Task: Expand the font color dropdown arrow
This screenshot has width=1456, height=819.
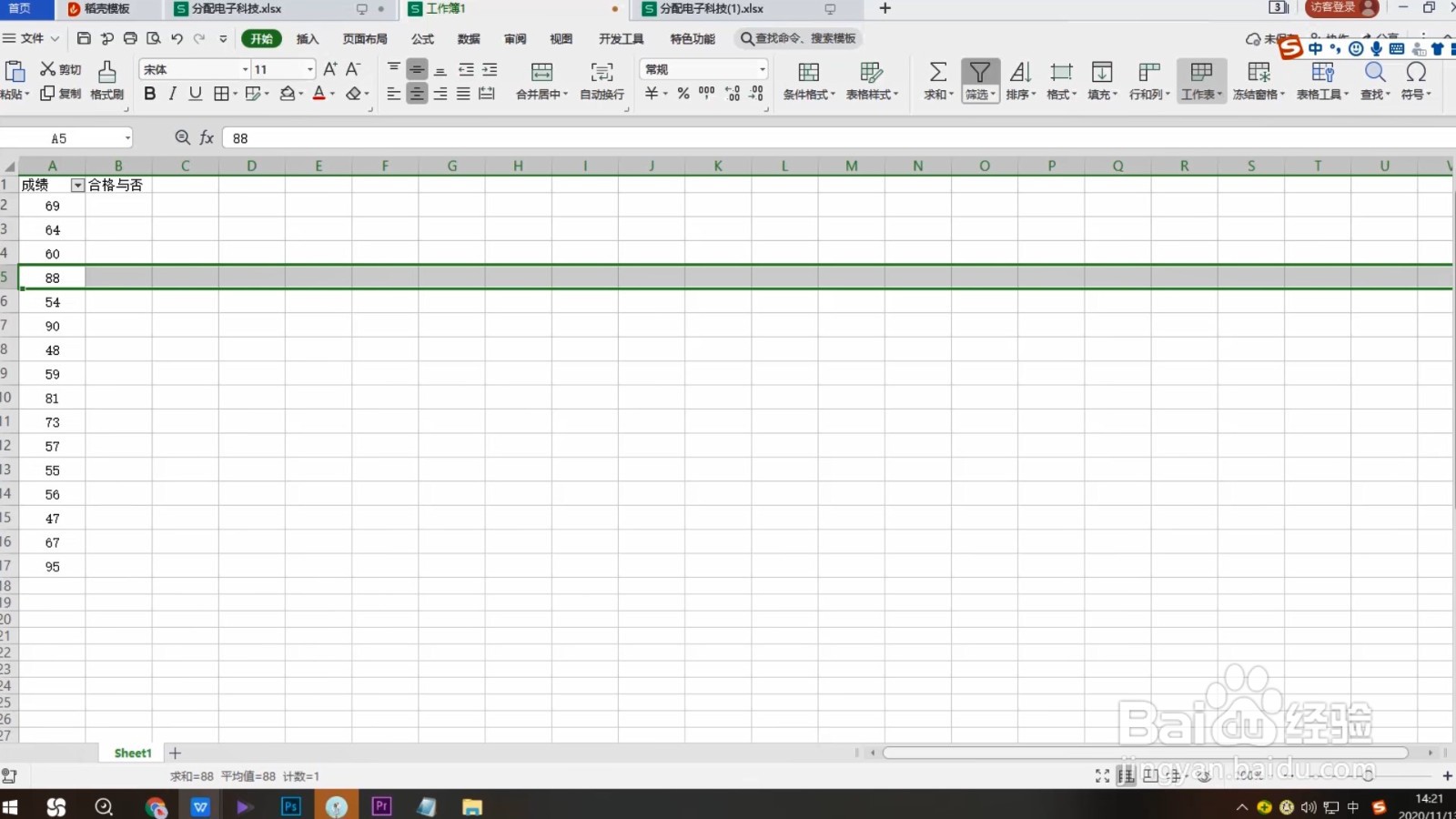Action: click(x=332, y=94)
